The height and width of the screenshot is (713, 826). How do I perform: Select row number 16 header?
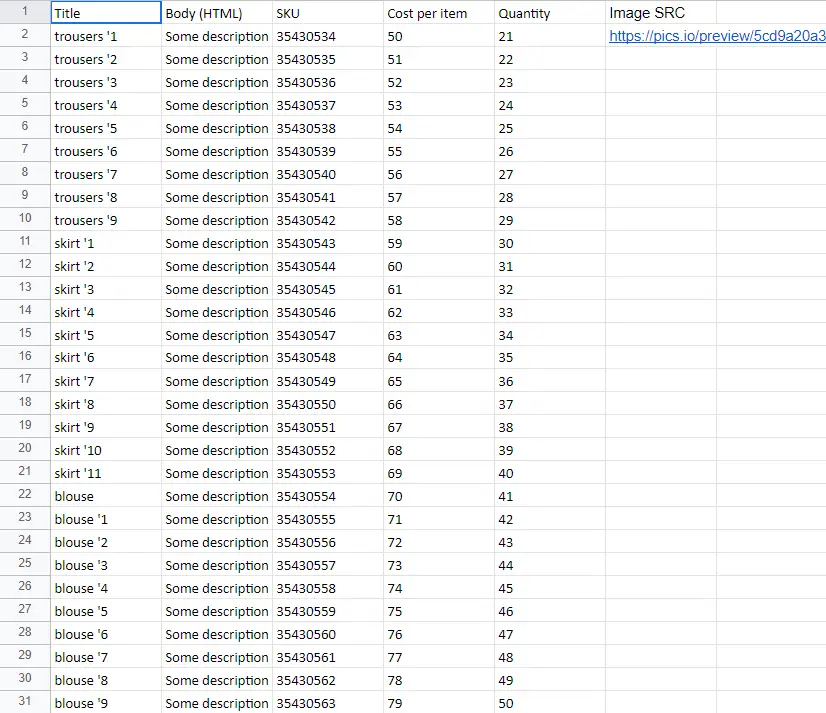[x=25, y=356]
